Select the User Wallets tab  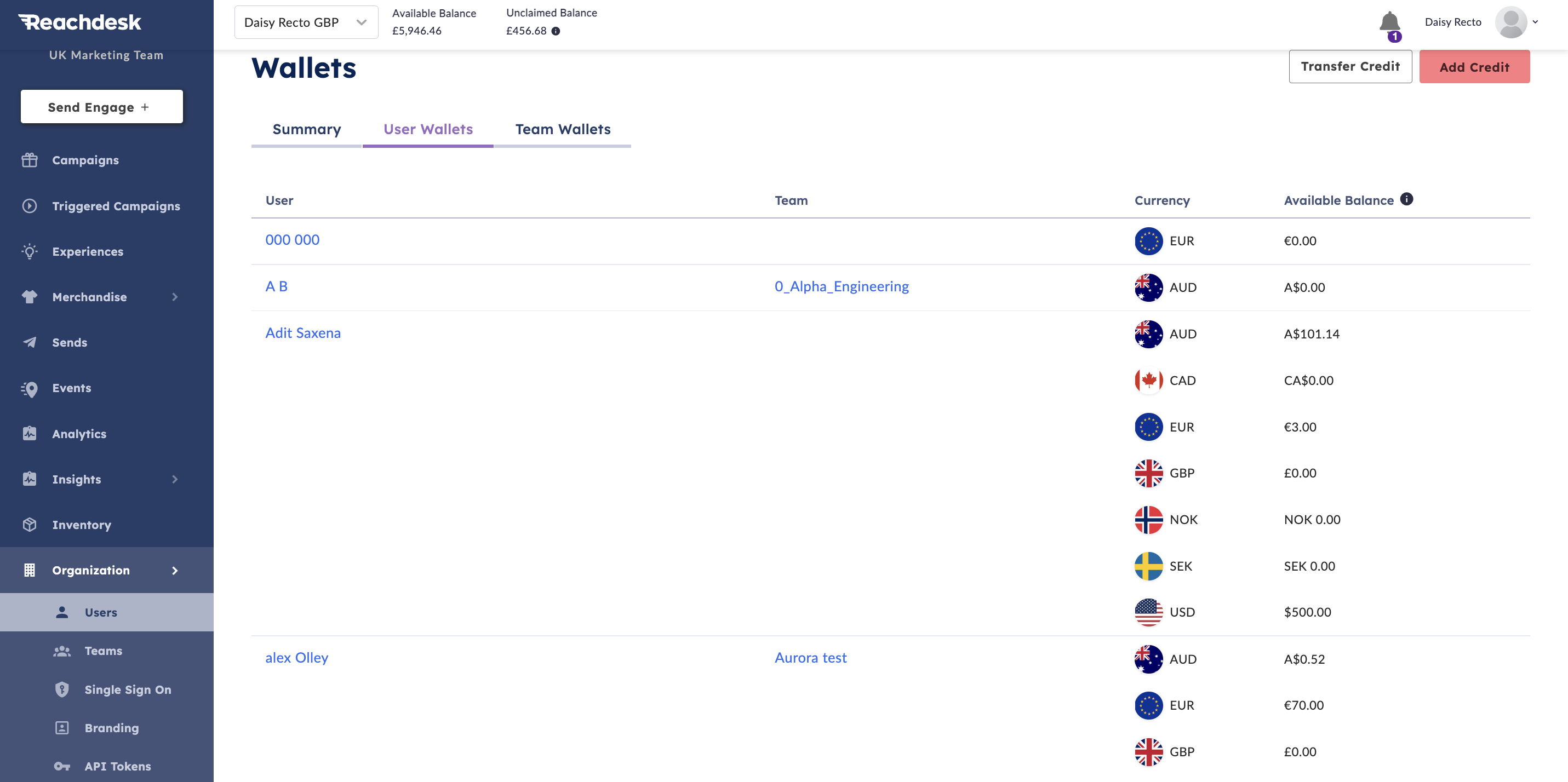[428, 129]
